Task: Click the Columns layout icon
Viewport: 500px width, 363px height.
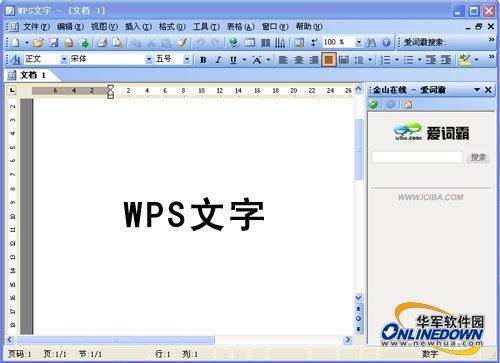Action: pos(265,42)
